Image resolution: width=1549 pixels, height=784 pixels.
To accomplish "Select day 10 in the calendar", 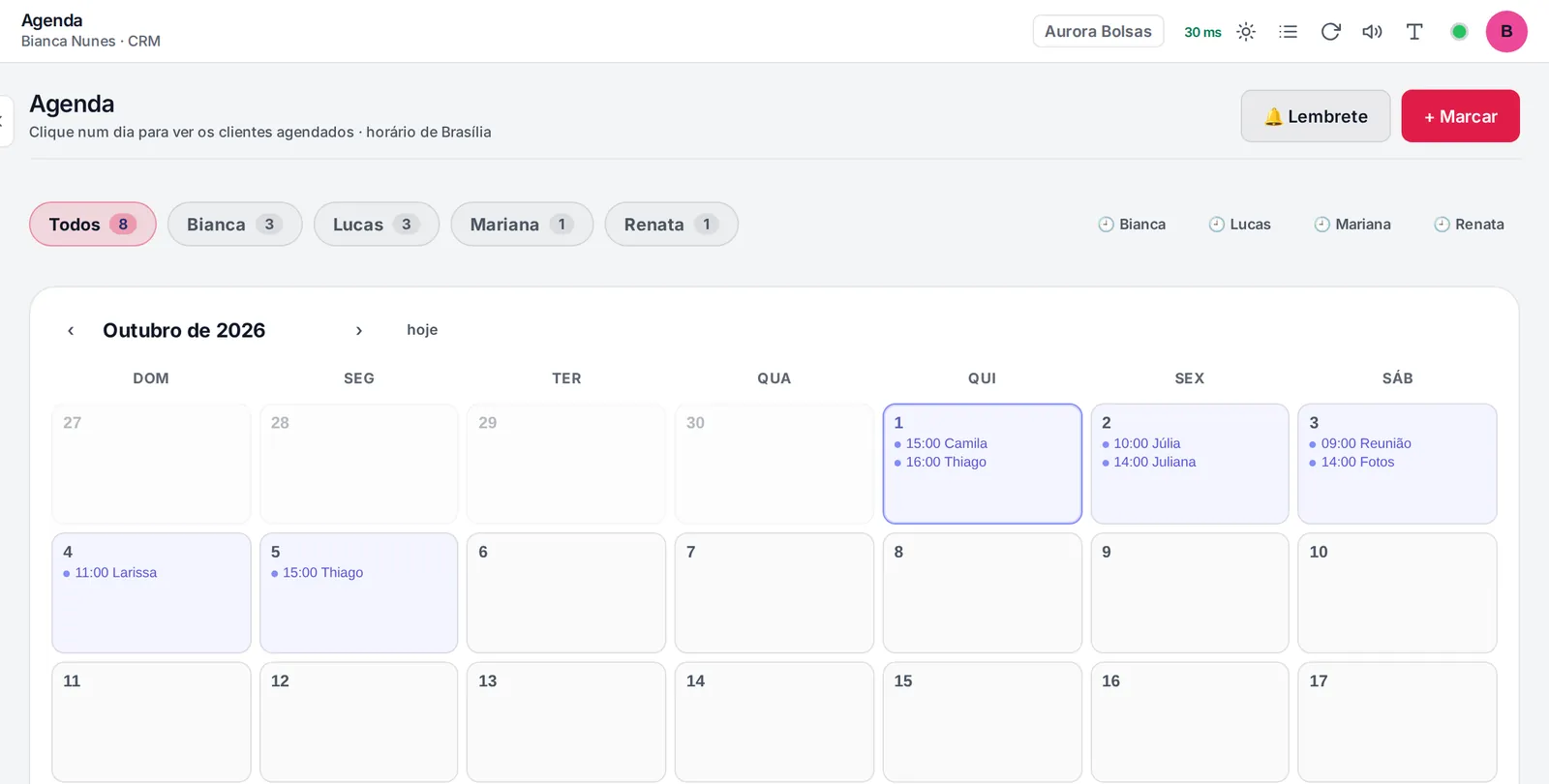I will (x=1397, y=592).
